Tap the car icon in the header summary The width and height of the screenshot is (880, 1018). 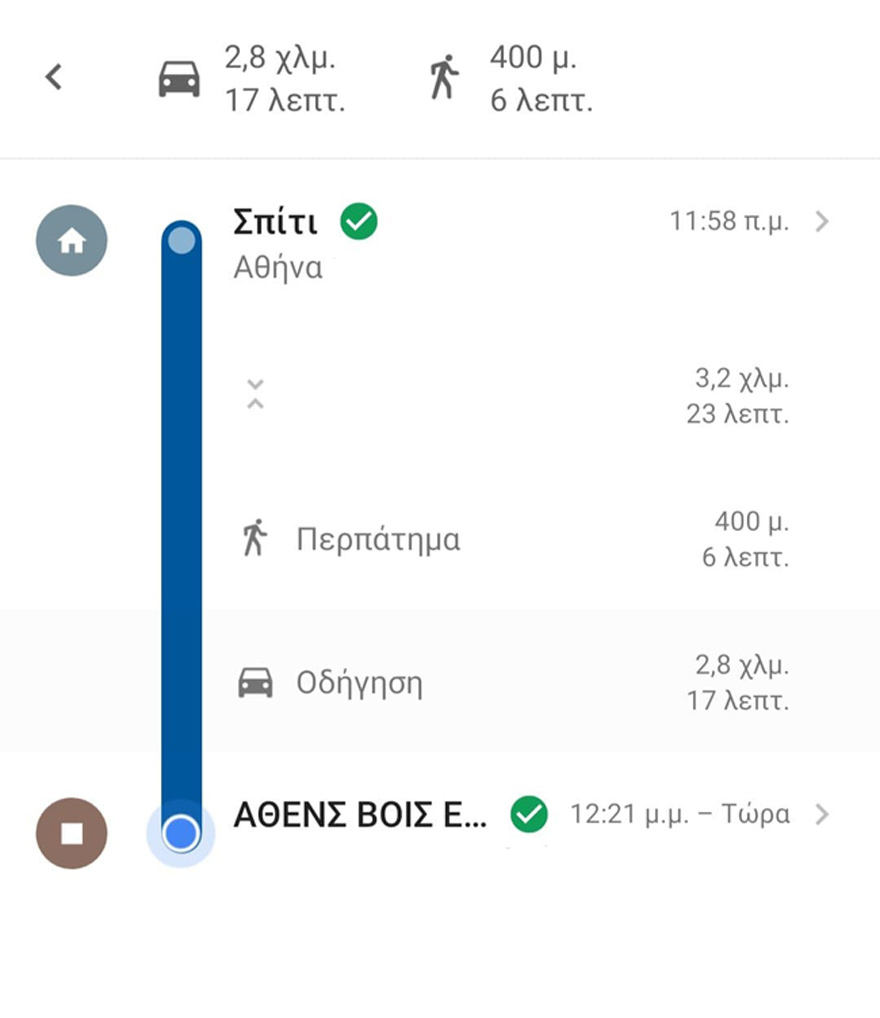[x=179, y=78]
